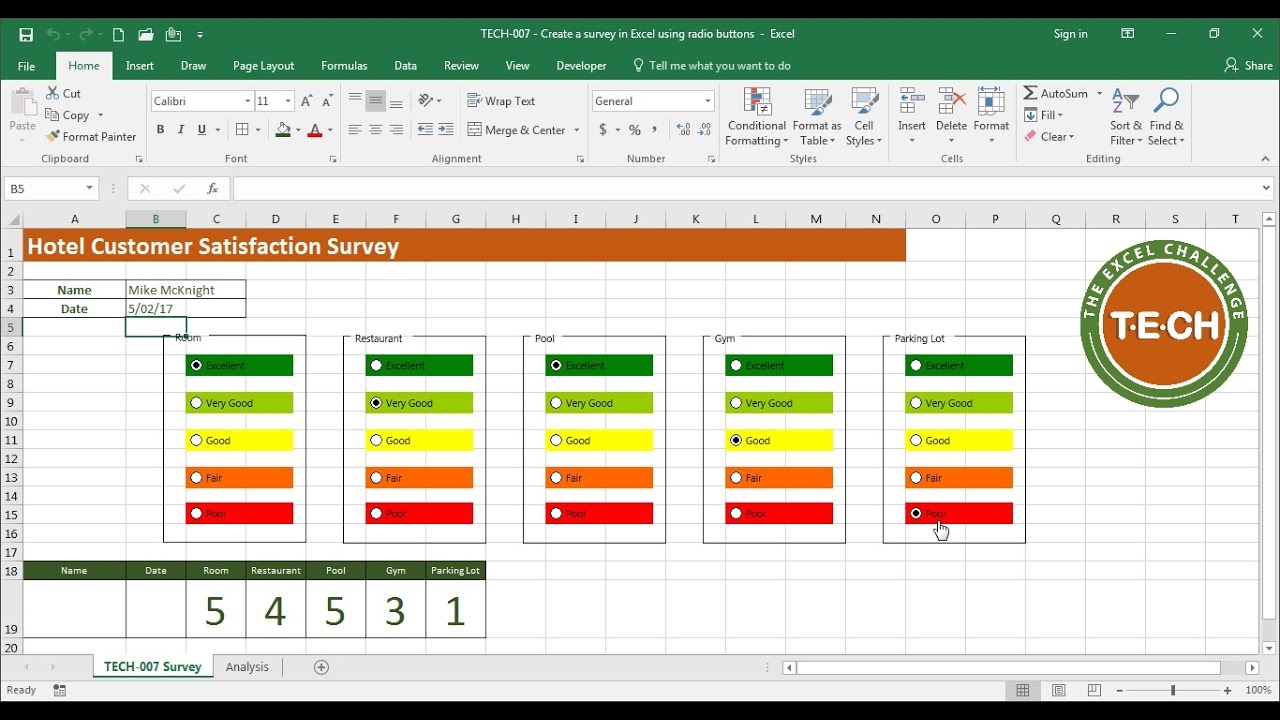Screen dimensions: 1280x720
Task: Click the Merge & Center button
Action: tap(524, 130)
